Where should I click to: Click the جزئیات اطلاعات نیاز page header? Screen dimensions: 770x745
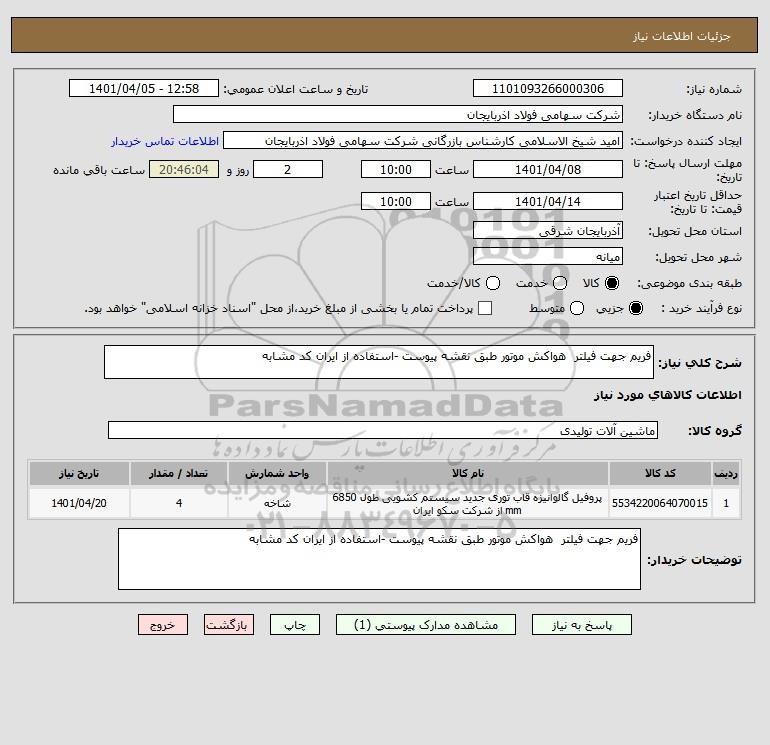tap(682, 36)
